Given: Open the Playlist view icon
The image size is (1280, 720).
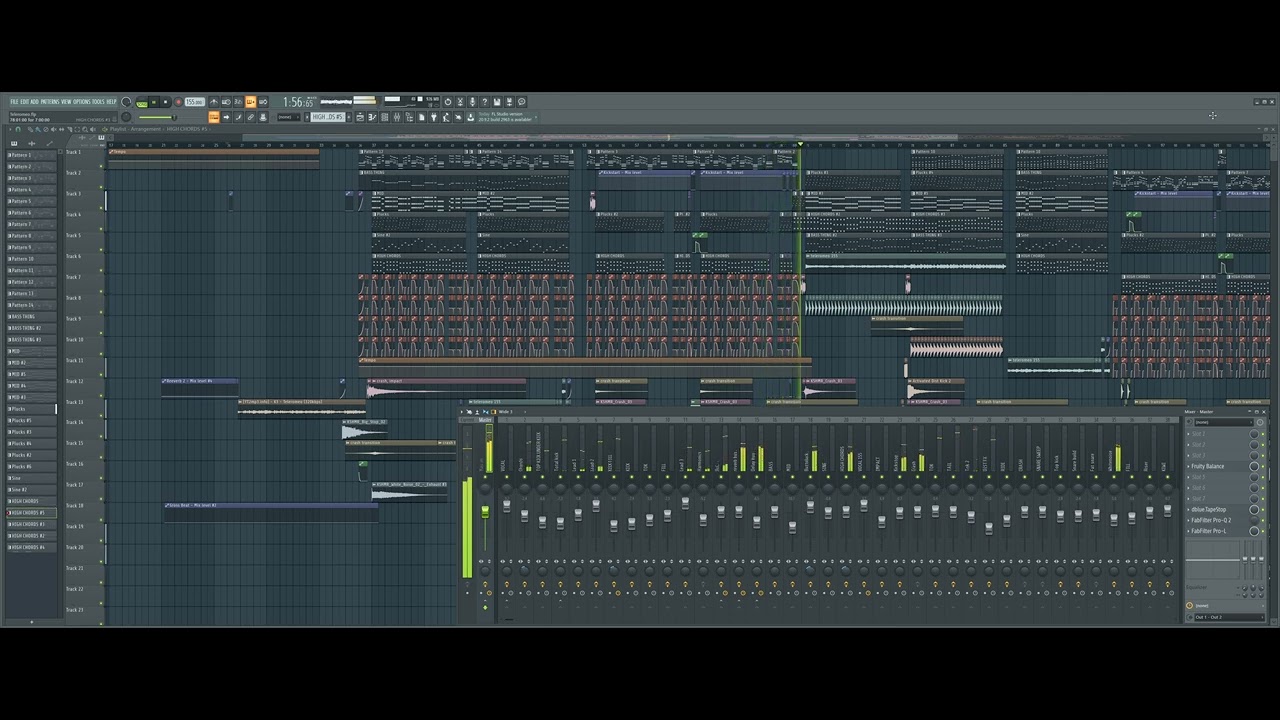Looking at the screenshot, I should [359, 117].
